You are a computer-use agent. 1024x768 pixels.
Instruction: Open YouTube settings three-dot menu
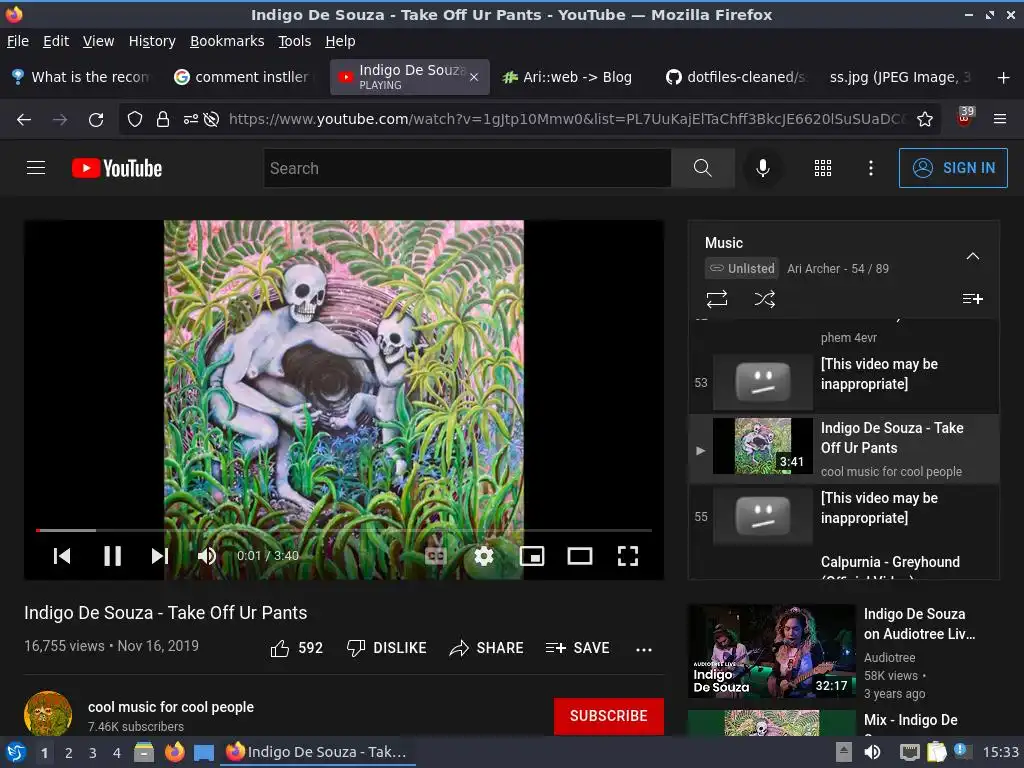(871, 168)
